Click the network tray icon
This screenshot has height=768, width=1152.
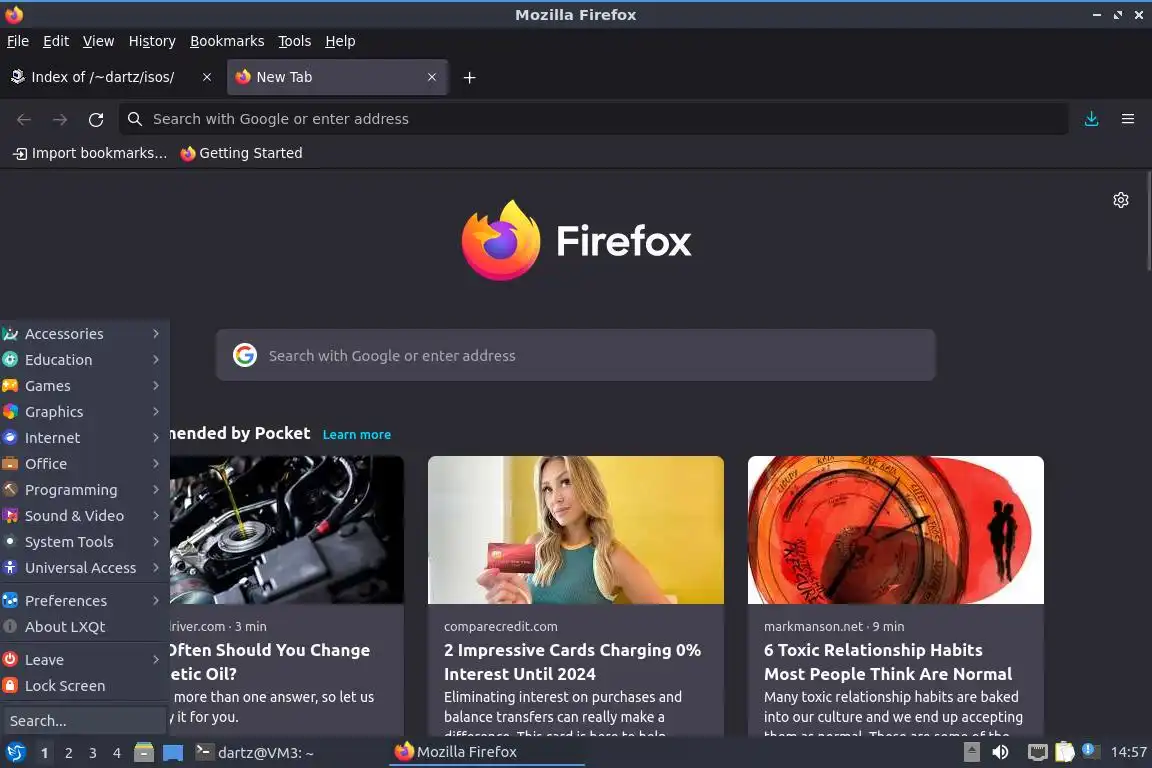pyautogui.click(x=1037, y=752)
